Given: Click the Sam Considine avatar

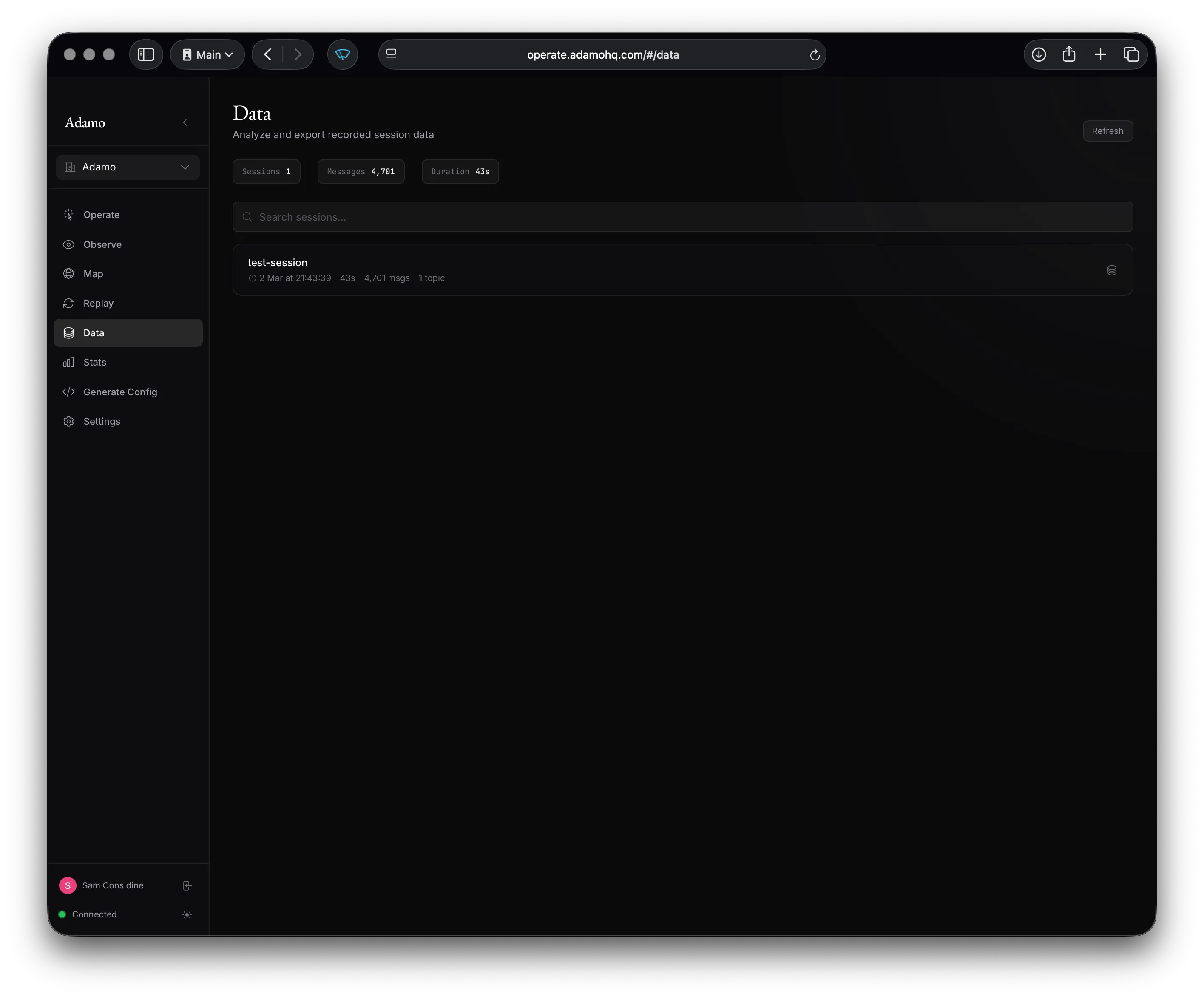Looking at the screenshot, I should click(x=68, y=885).
